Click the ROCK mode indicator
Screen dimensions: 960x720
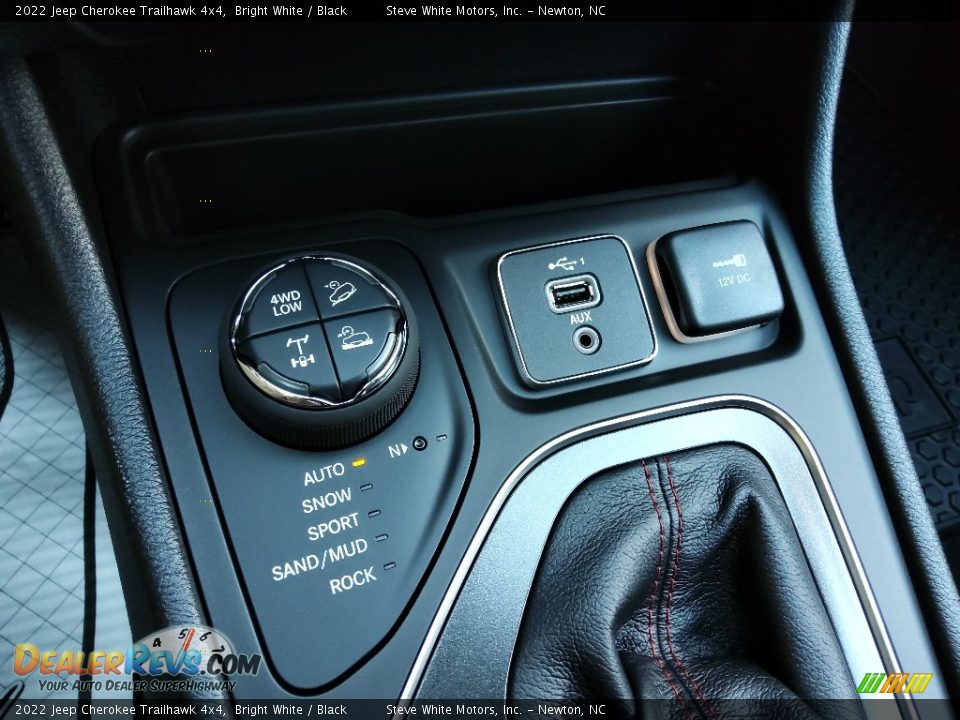pyautogui.click(x=389, y=566)
